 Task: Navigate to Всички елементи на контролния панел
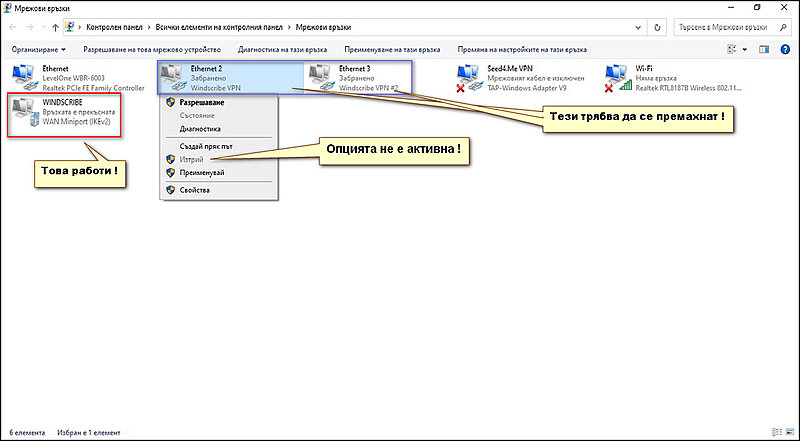coord(221,28)
